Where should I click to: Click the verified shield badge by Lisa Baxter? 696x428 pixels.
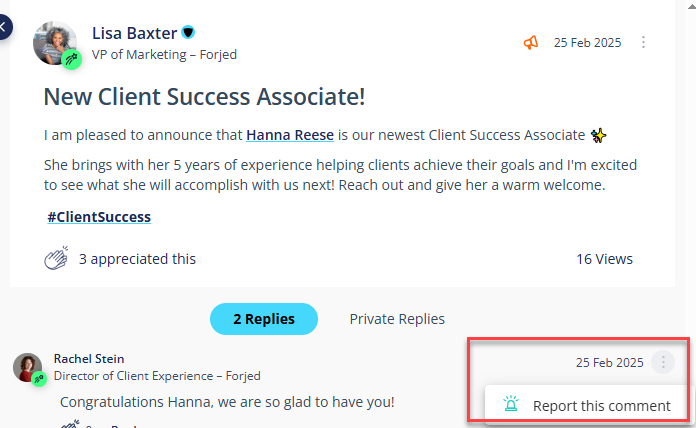pos(188,32)
